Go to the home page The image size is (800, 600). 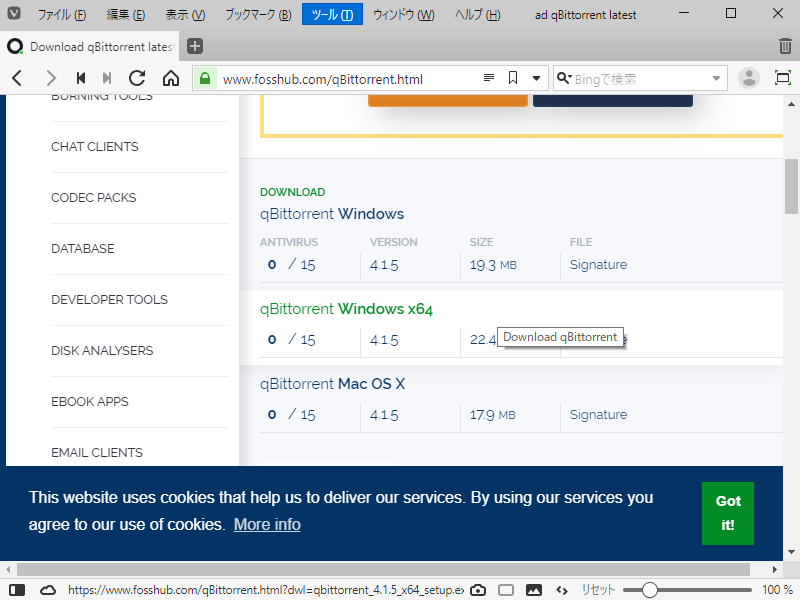171,78
